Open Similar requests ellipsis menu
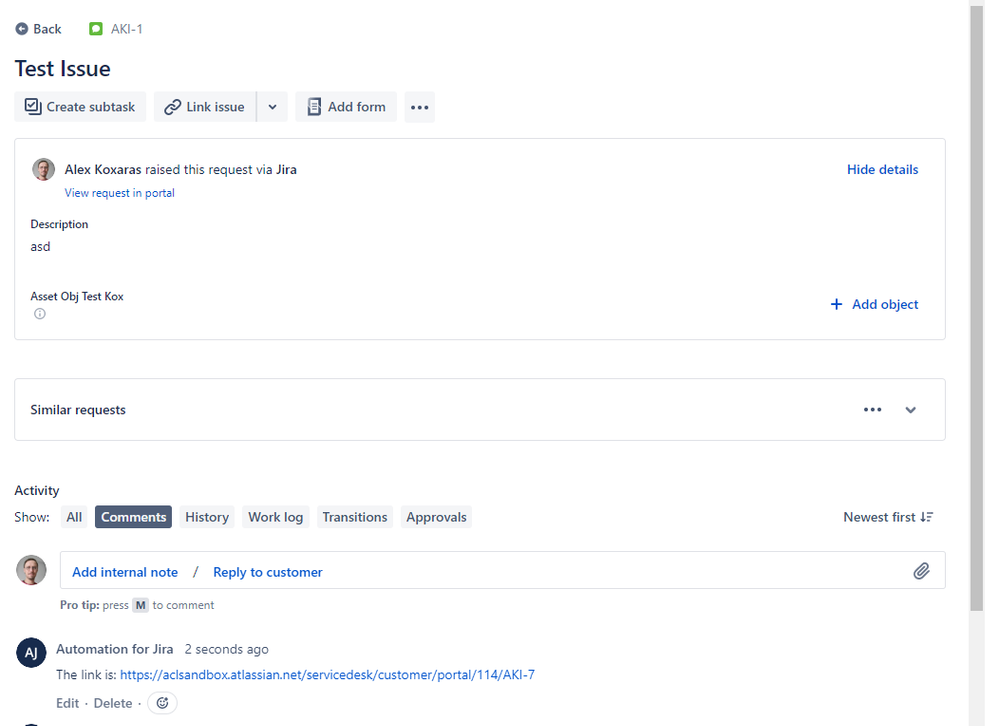Viewport: 999px width, 726px height. pyautogui.click(x=872, y=409)
